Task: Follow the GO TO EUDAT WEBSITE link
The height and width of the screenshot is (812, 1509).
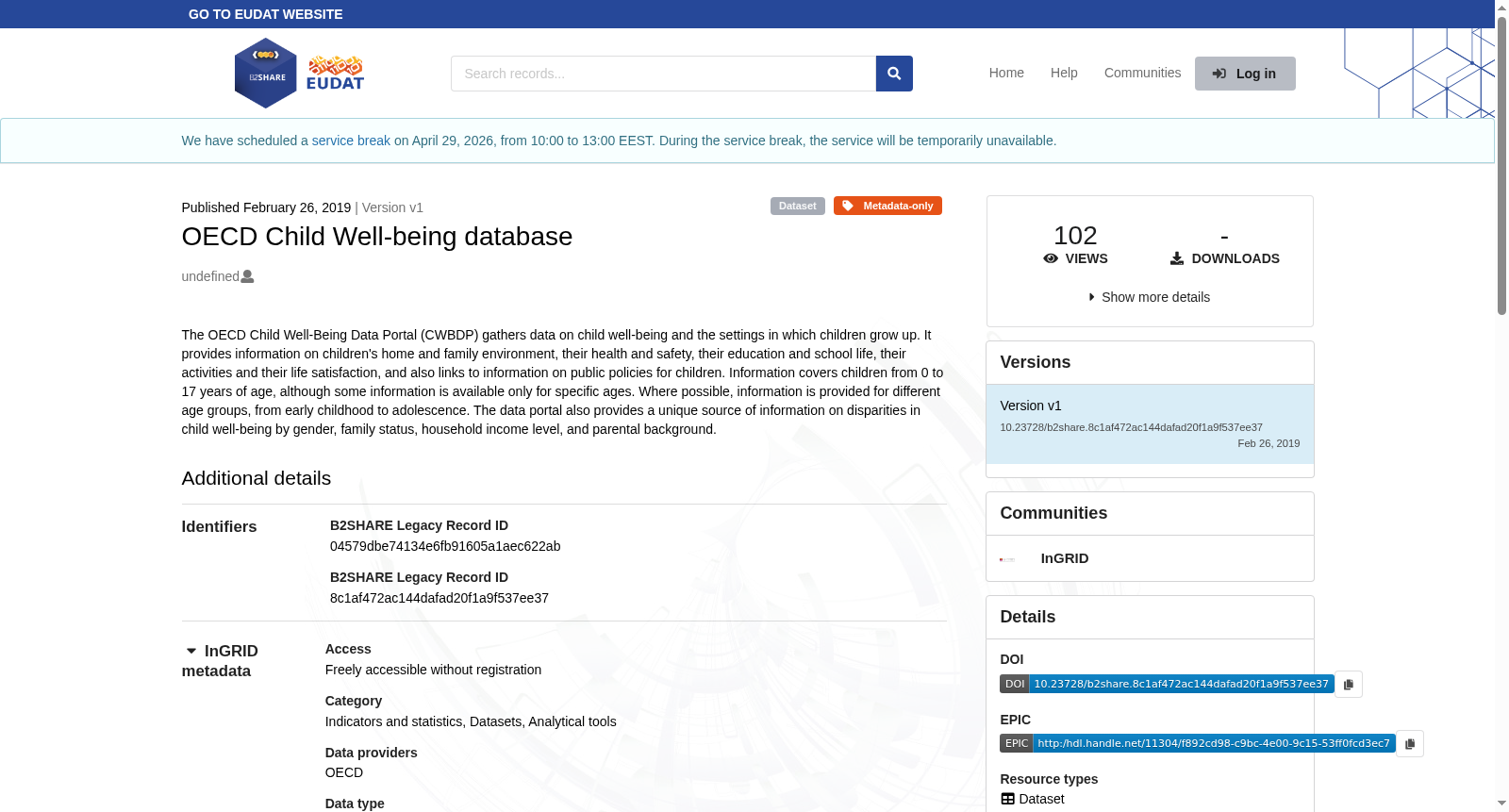Action: click(x=266, y=14)
